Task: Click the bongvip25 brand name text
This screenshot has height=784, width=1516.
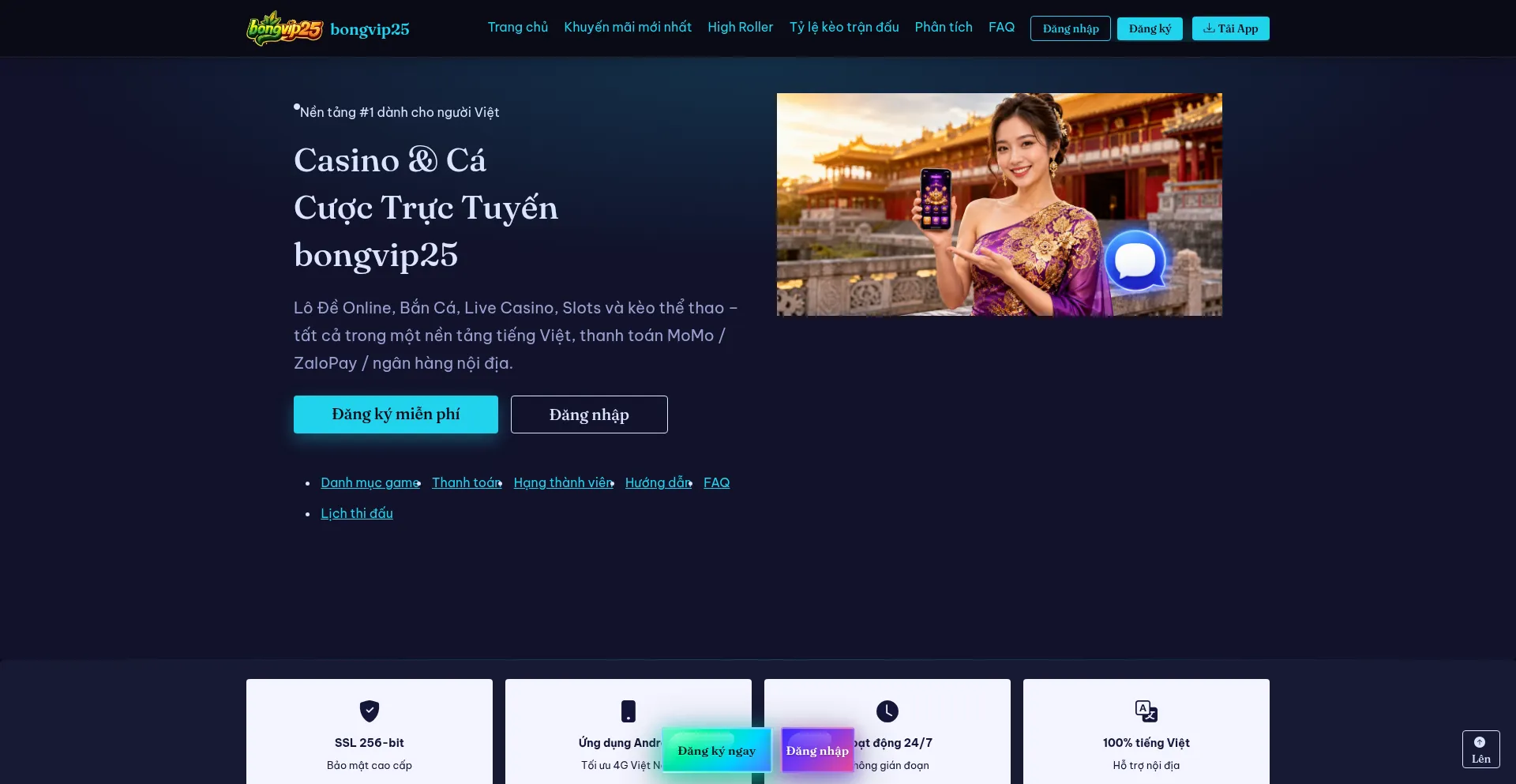Action: (x=370, y=29)
